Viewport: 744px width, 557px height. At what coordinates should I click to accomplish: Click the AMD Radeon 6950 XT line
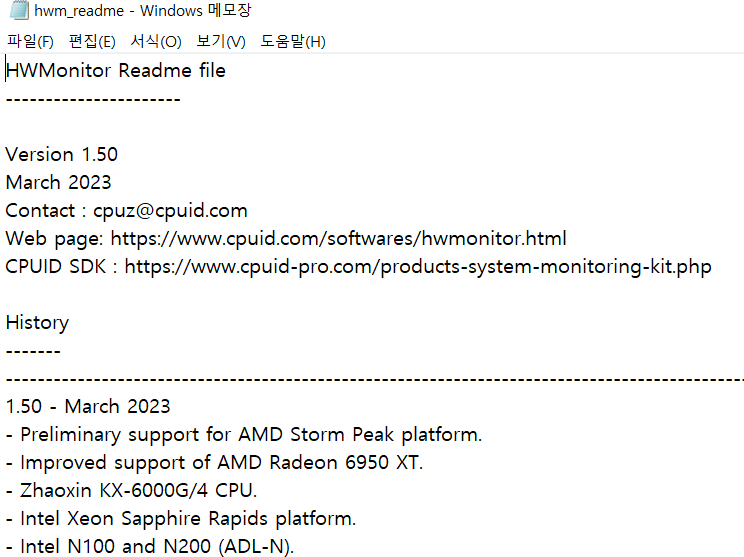[x=214, y=463]
